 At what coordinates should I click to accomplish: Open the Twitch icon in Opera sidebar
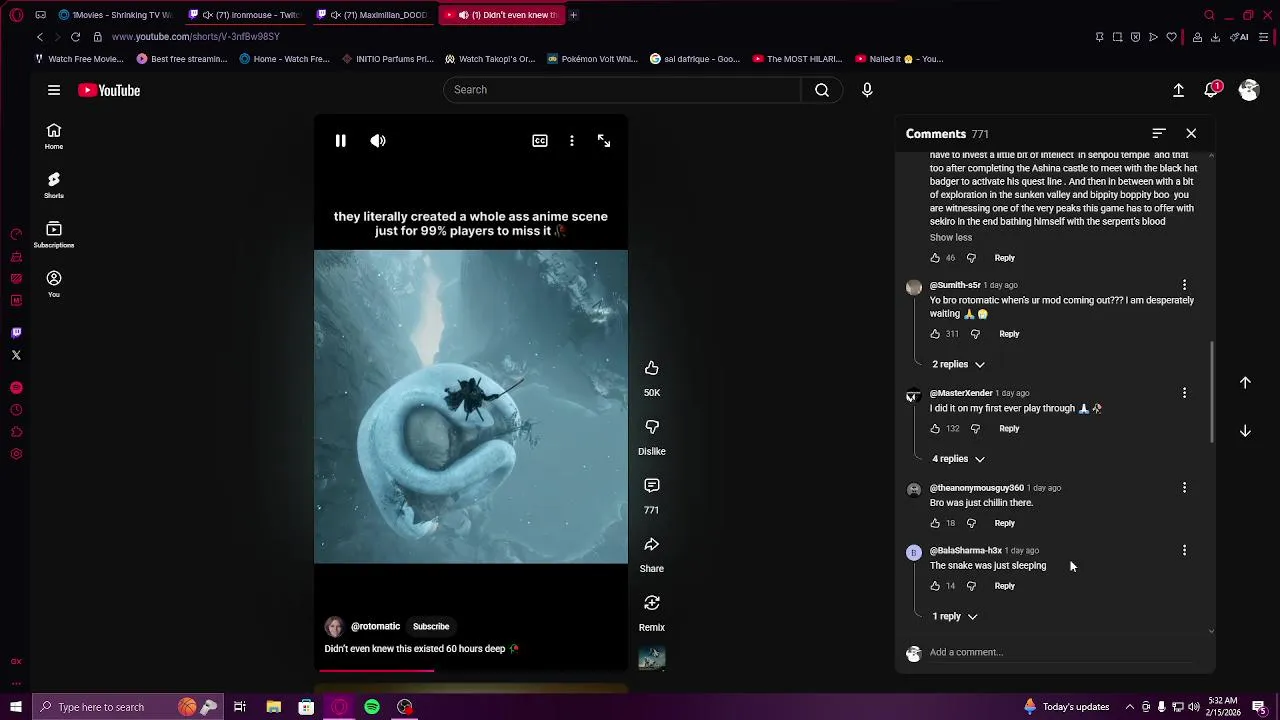point(16,333)
